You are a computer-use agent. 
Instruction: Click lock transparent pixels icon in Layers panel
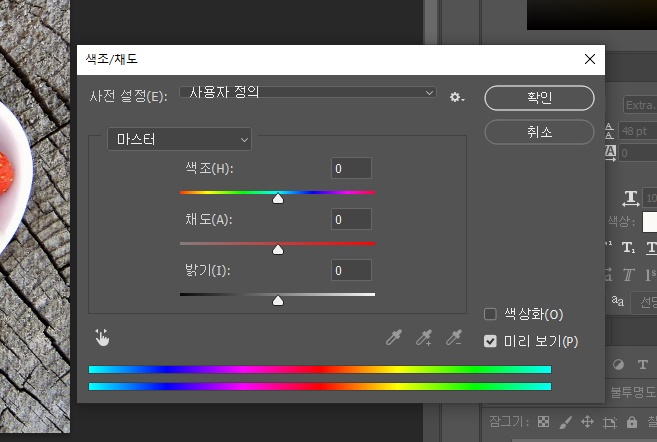click(x=543, y=421)
